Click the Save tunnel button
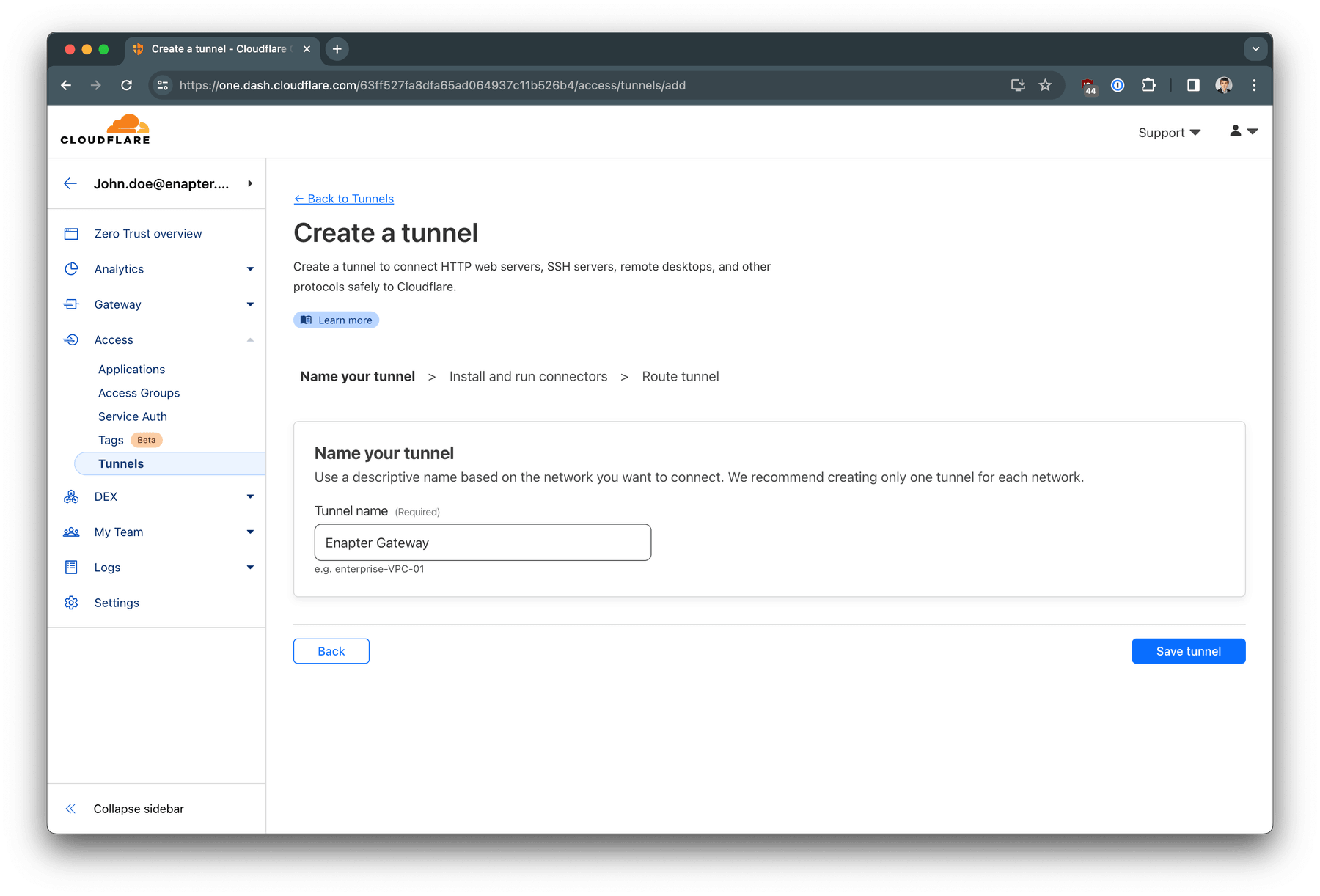 click(1188, 651)
